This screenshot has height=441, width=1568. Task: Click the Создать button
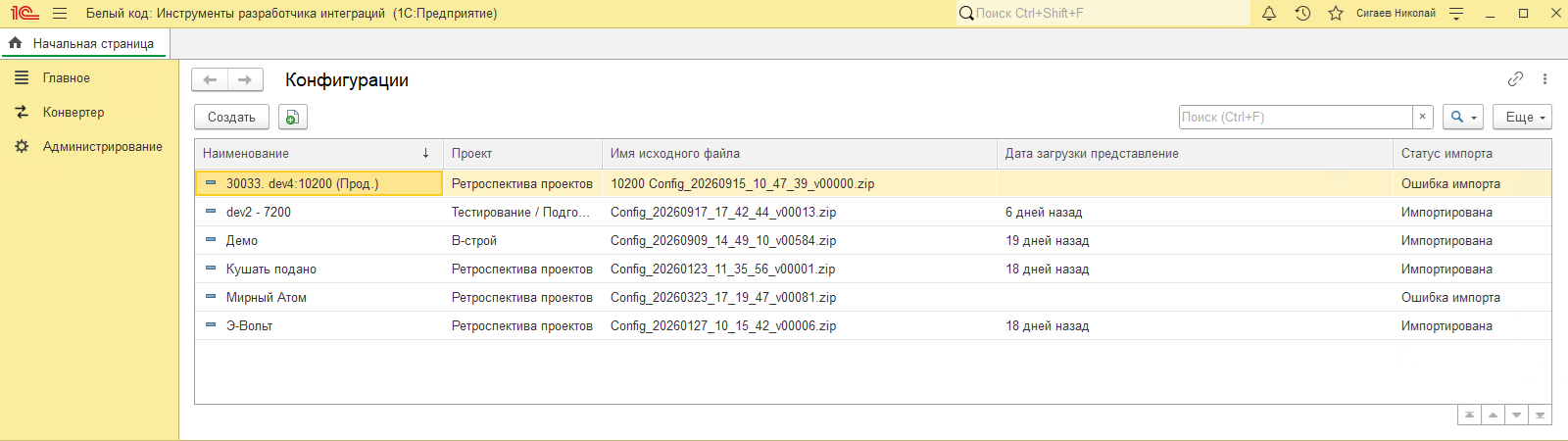click(x=231, y=117)
